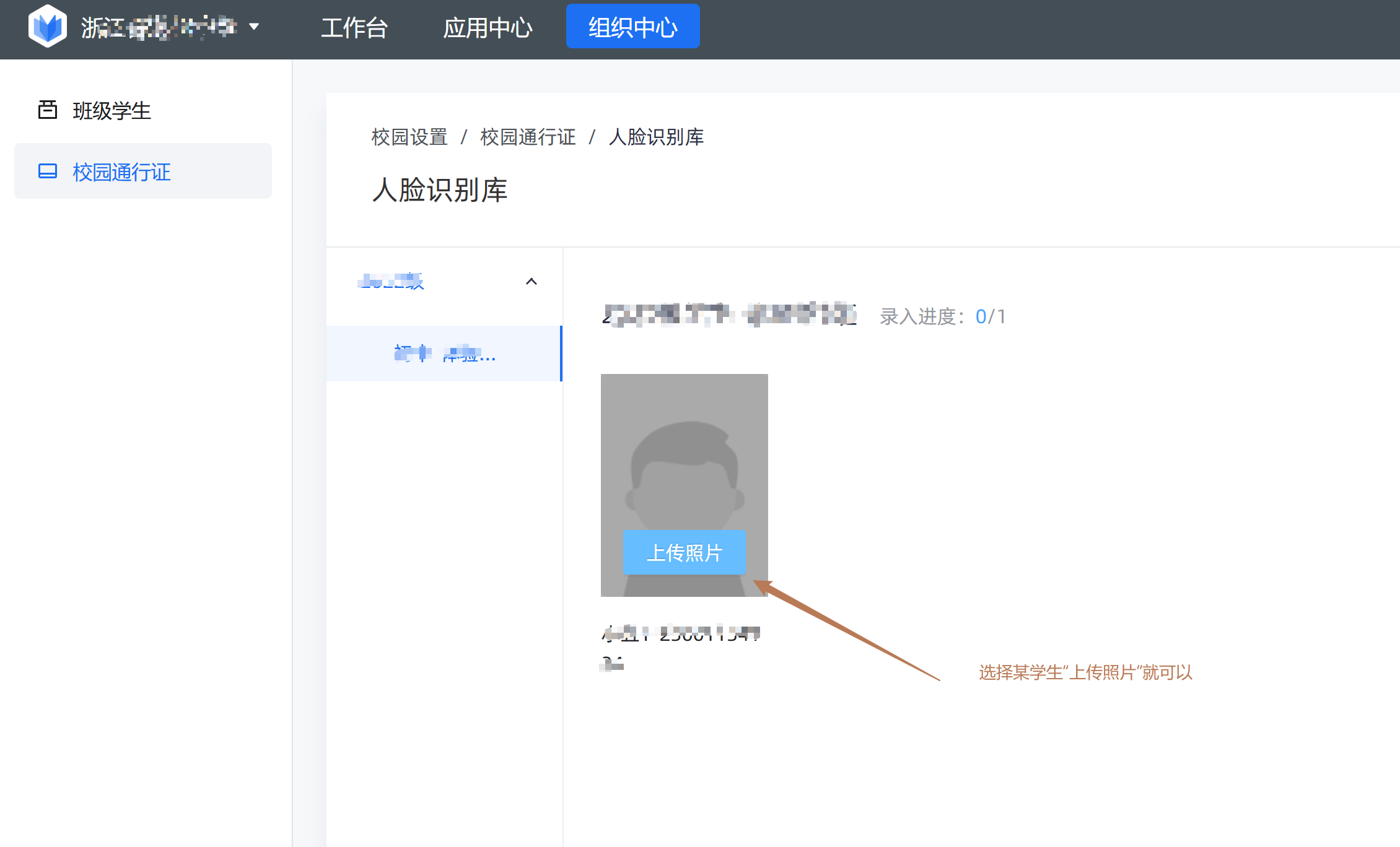Open 班级学生 sidebar menu item
This screenshot has height=847, width=1400.
pyautogui.click(x=112, y=111)
